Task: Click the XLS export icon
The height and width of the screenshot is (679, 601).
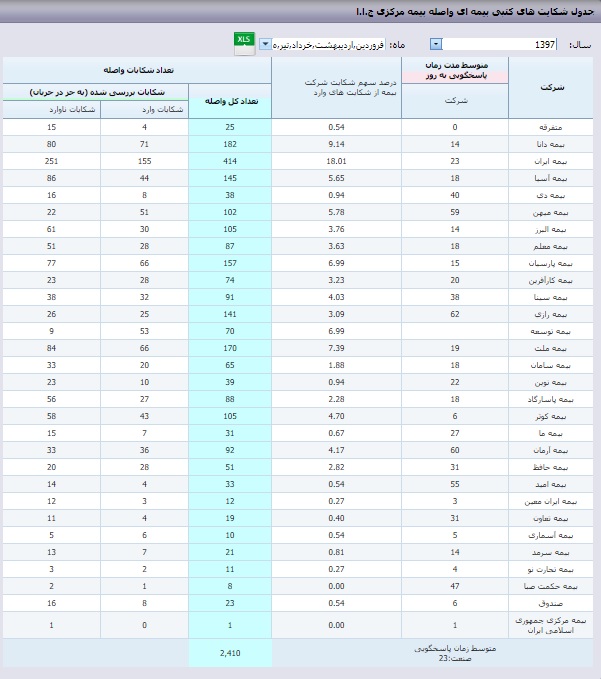Action: [x=243, y=42]
